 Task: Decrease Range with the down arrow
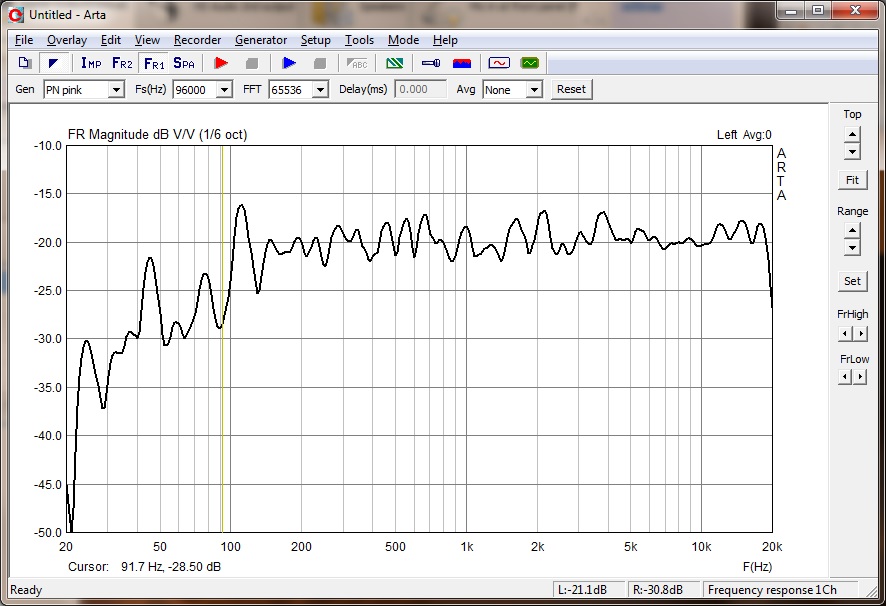[852, 248]
